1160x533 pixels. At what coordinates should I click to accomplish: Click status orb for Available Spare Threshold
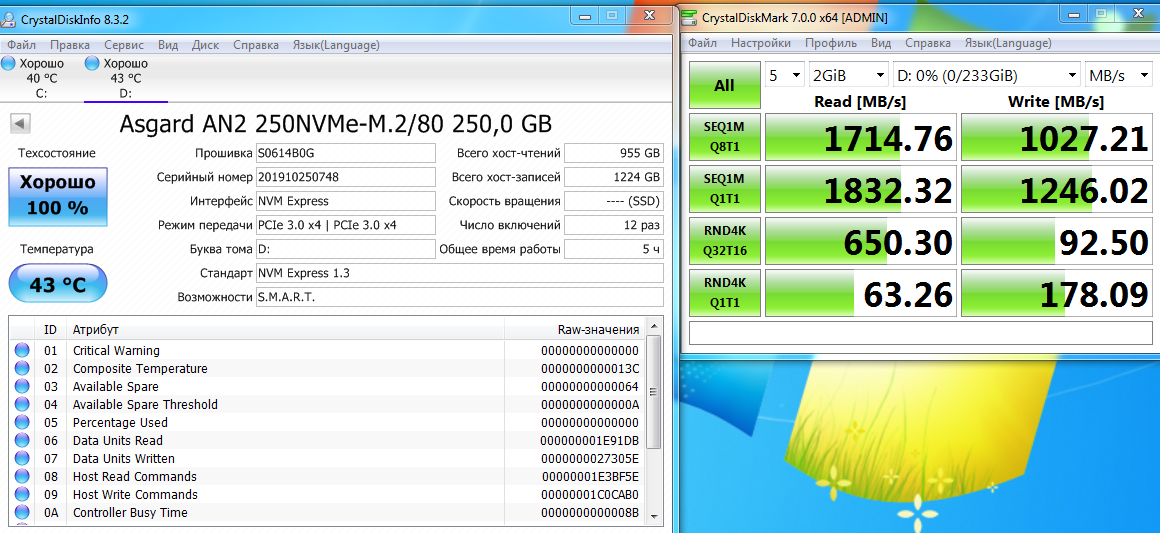21,404
